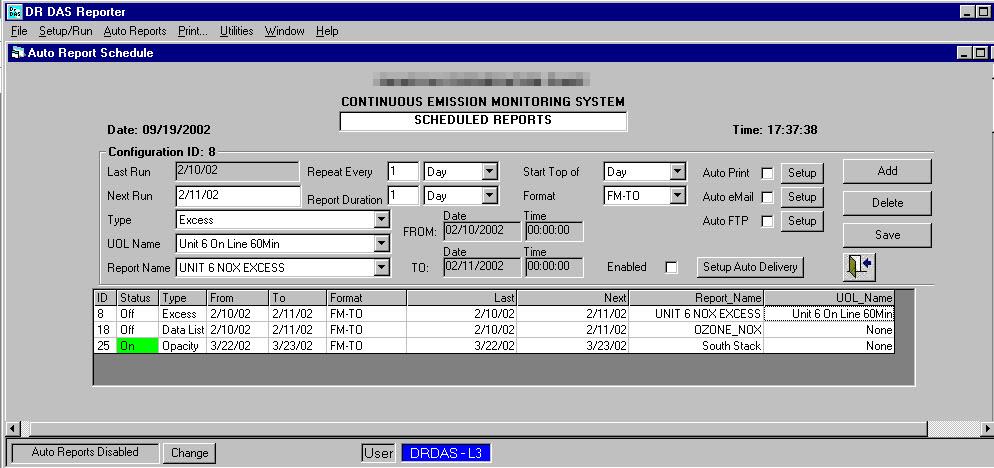This screenshot has height=468, width=994.
Task: Tick the Enabled checkbox
Action: pyautogui.click(x=672, y=267)
